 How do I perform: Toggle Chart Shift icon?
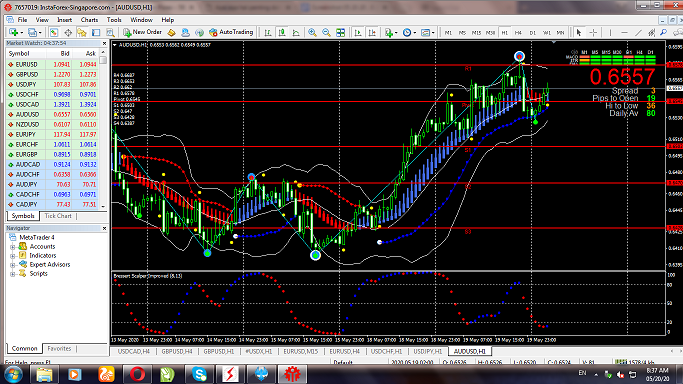tap(372, 32)
